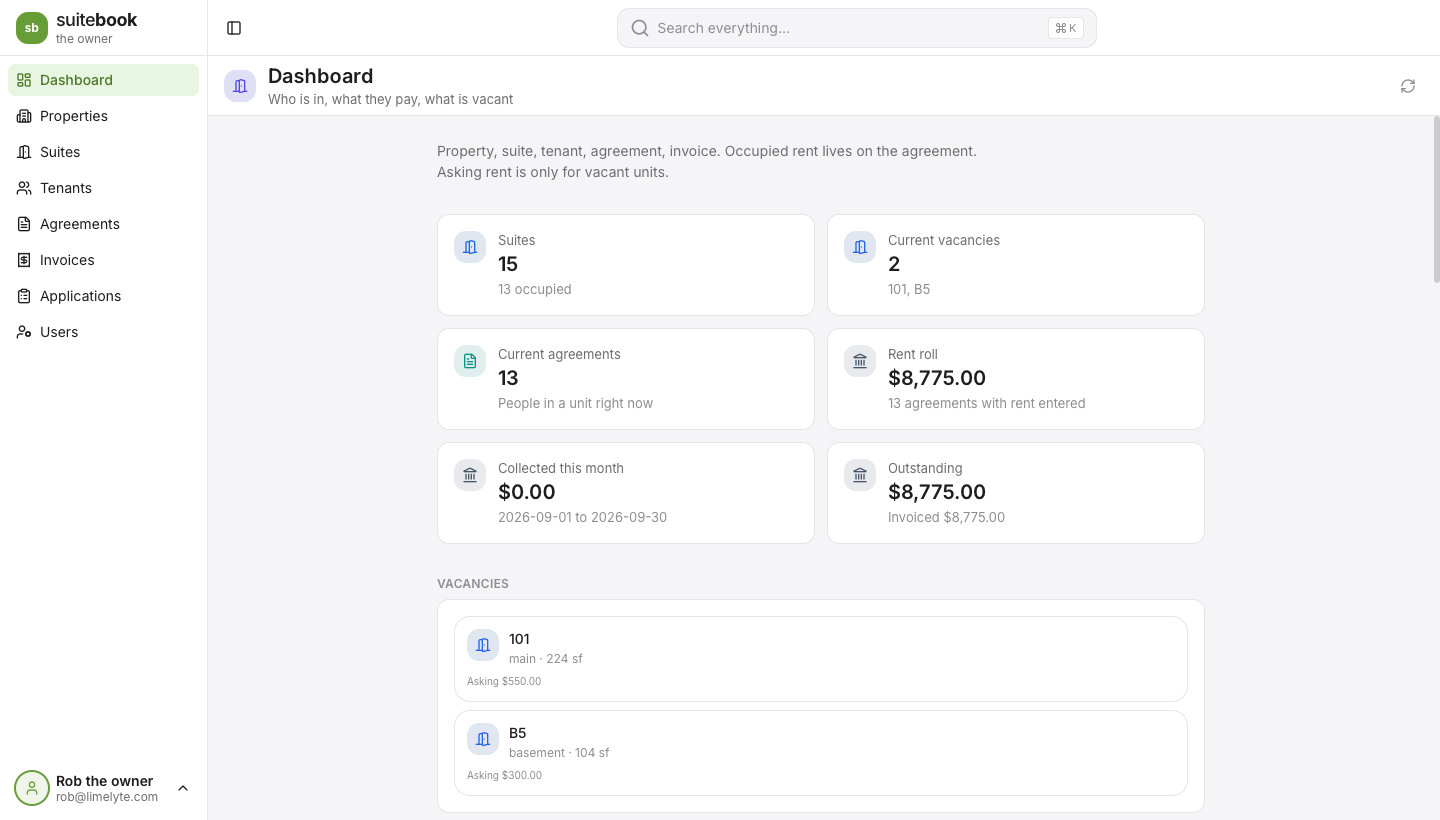
Task: Open the Current vacancies card
Action: 1016,265
